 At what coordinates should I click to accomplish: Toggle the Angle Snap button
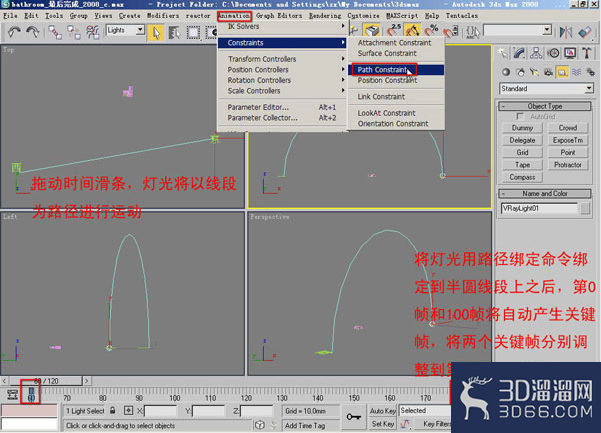coord(412,30)
